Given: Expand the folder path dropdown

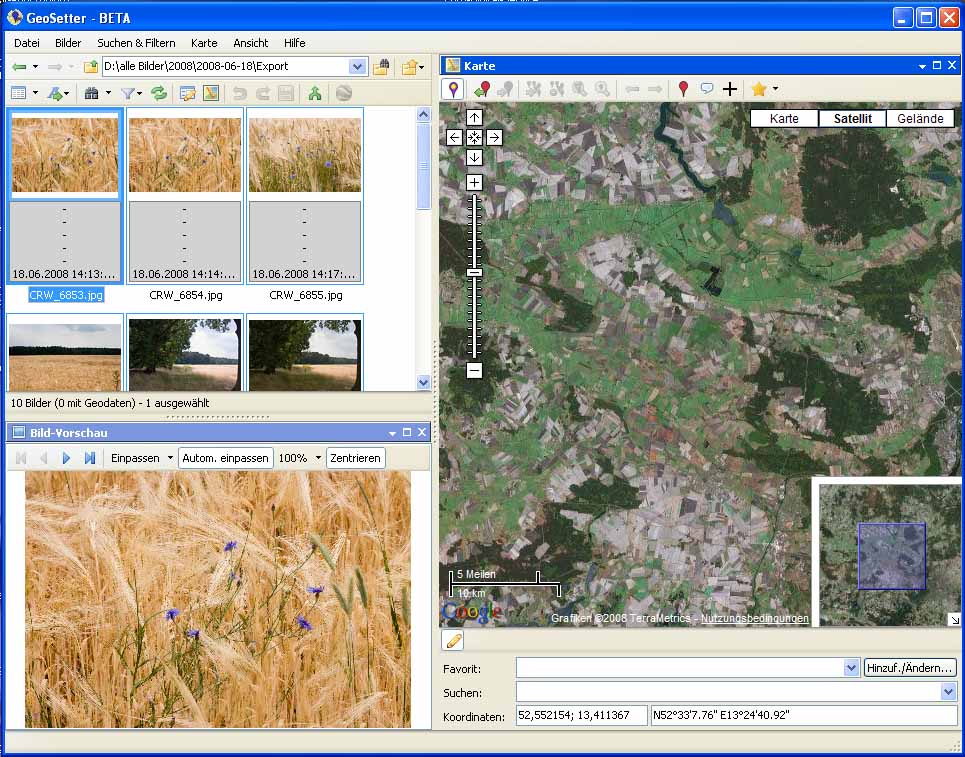Looking at the screenshot, I should (x=357, y=67).
